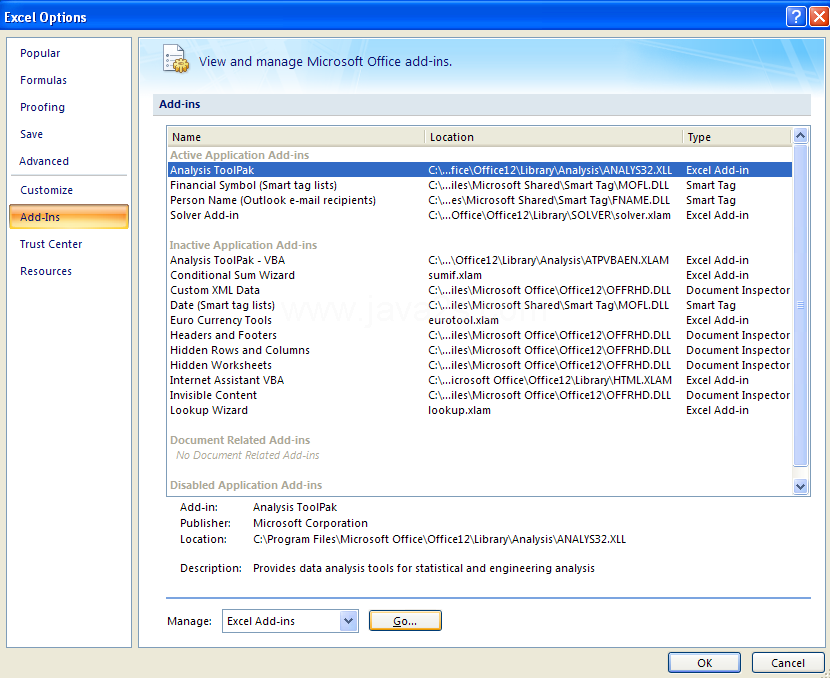Select the Headers and Footers row
The width and height of the screenshot is (830, 678).
[480, 335]
